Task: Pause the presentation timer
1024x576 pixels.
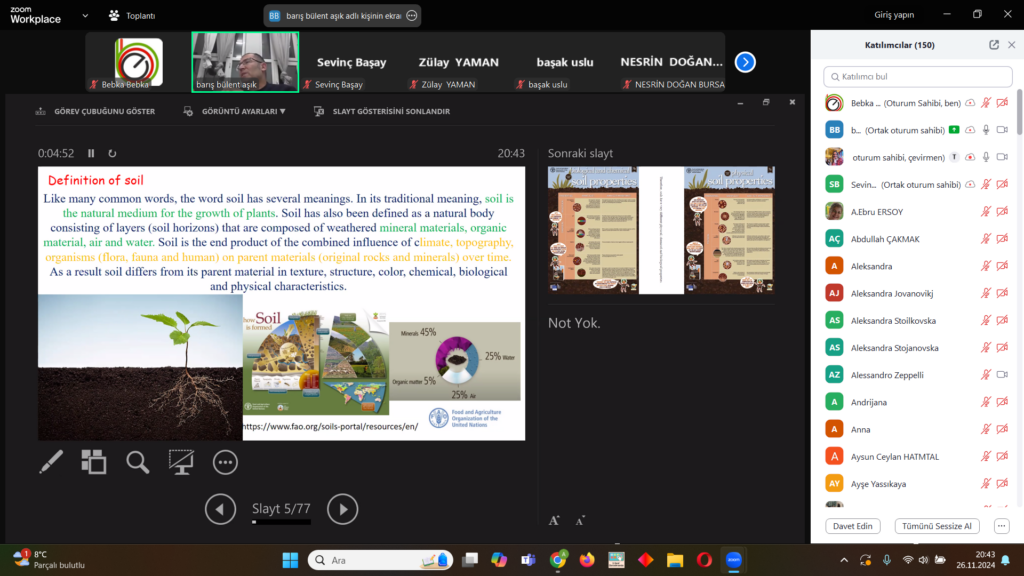Action: click(91, 153)
